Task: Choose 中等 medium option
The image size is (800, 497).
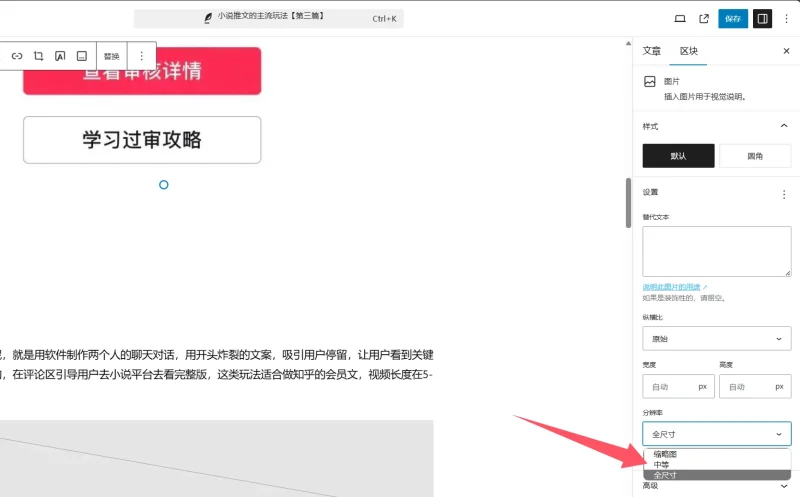Action: tap(716, 464)
